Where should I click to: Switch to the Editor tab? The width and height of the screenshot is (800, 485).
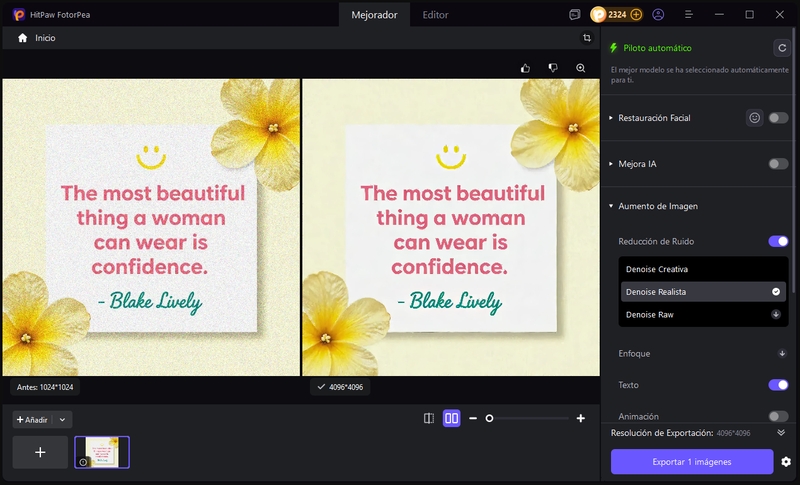point(435,15)
